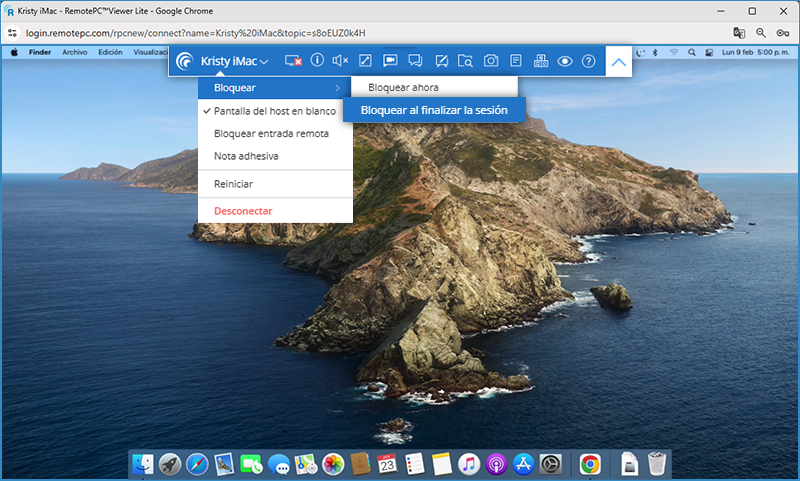800x481 pixels.
Task: Click the Chrome address bar URL
Action: coord(195,33)
